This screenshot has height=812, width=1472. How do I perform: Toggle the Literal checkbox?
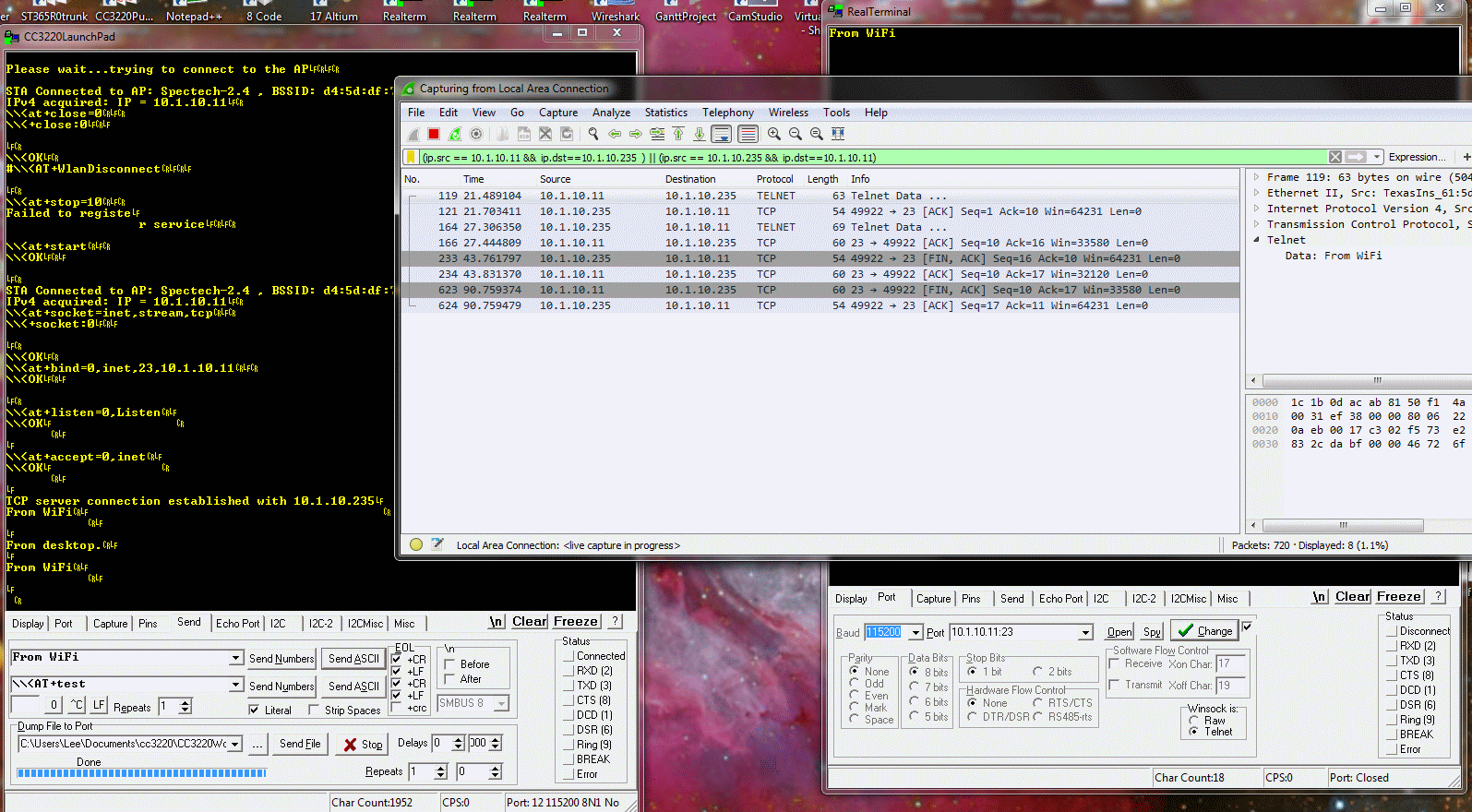pos(254,710)
